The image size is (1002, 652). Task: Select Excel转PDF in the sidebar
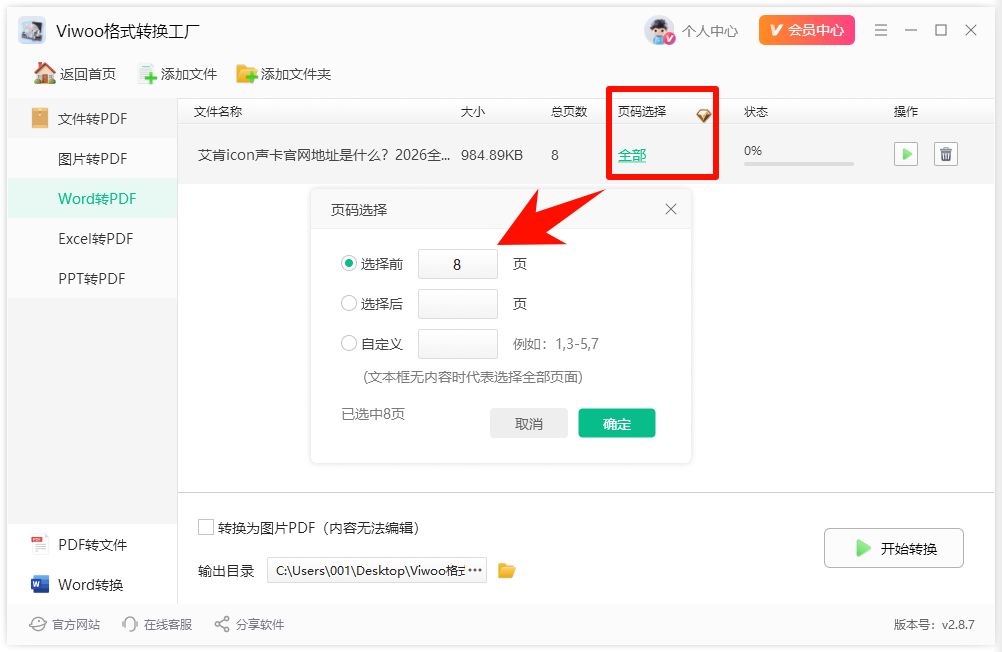pos(92,238)
